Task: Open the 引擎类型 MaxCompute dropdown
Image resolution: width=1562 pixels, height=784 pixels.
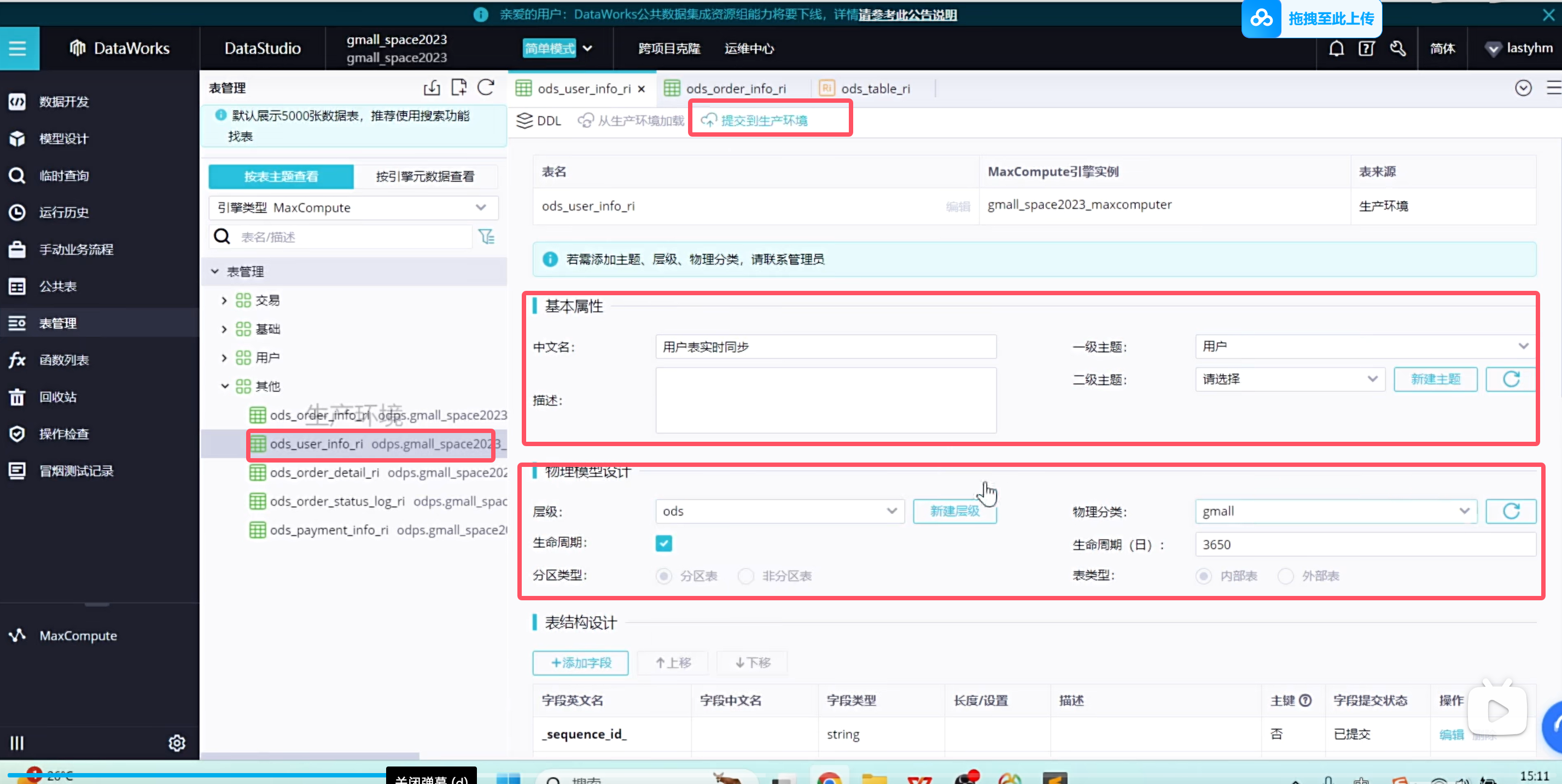Action: coord(353,208)
